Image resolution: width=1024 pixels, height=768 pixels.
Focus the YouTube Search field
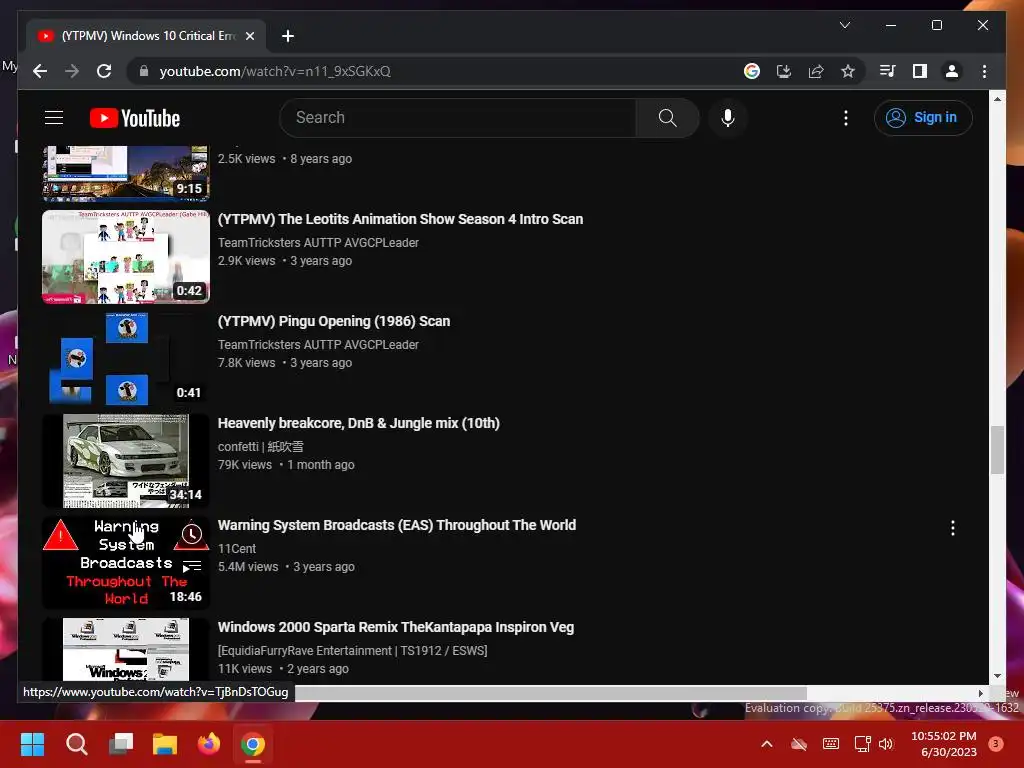458,118
